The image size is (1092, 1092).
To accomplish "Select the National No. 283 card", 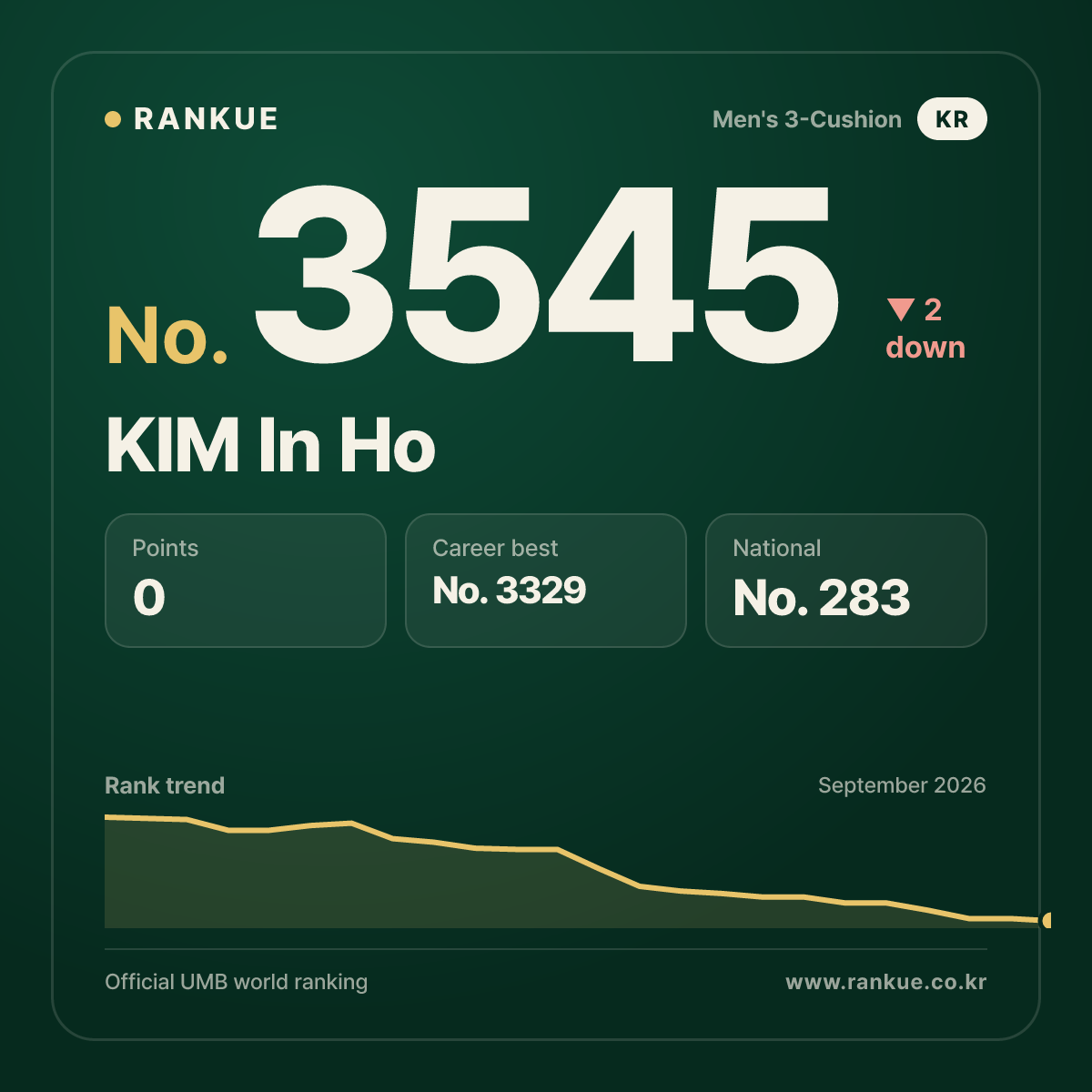I will (846, 581).
